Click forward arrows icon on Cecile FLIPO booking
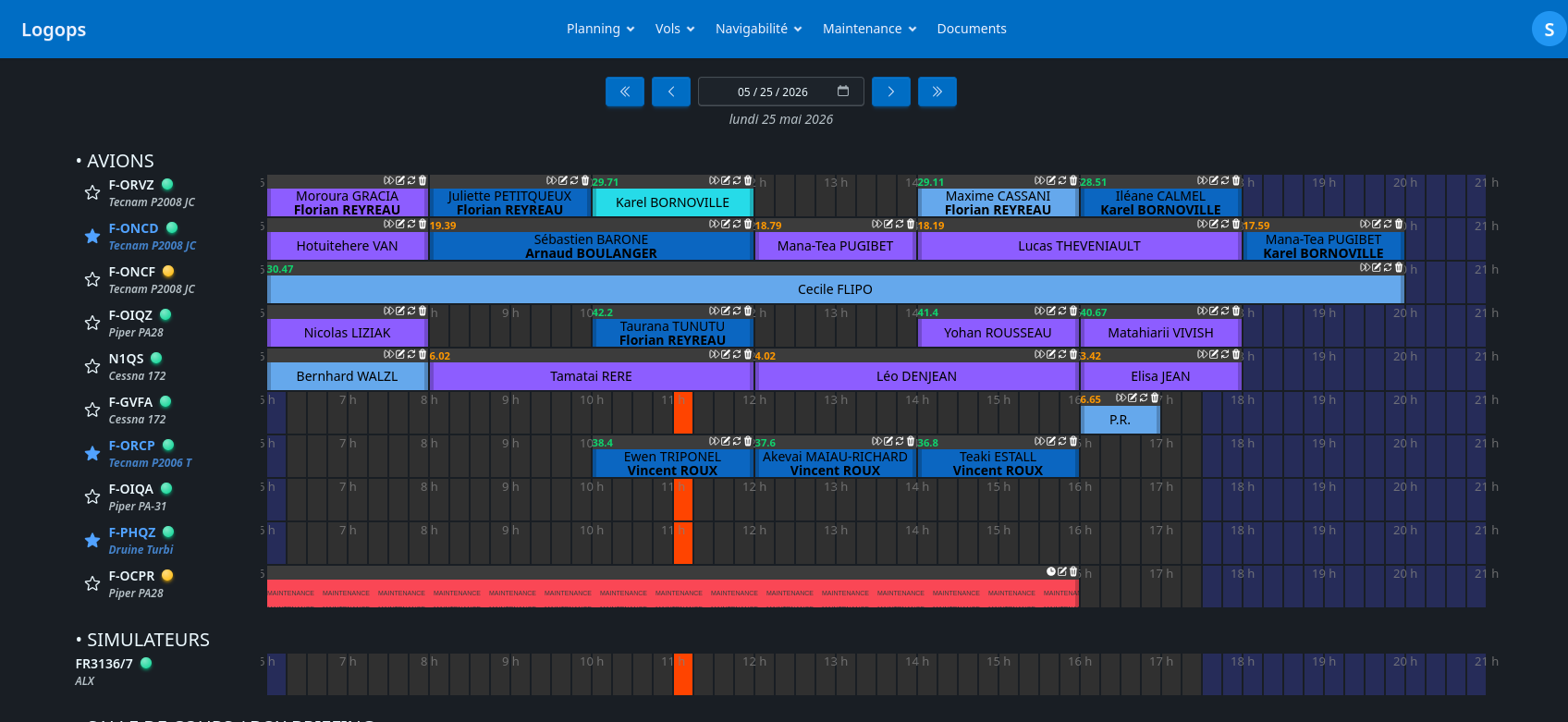The height and width of the screenshot is (722, 1568). click(x=1365, y=268)
